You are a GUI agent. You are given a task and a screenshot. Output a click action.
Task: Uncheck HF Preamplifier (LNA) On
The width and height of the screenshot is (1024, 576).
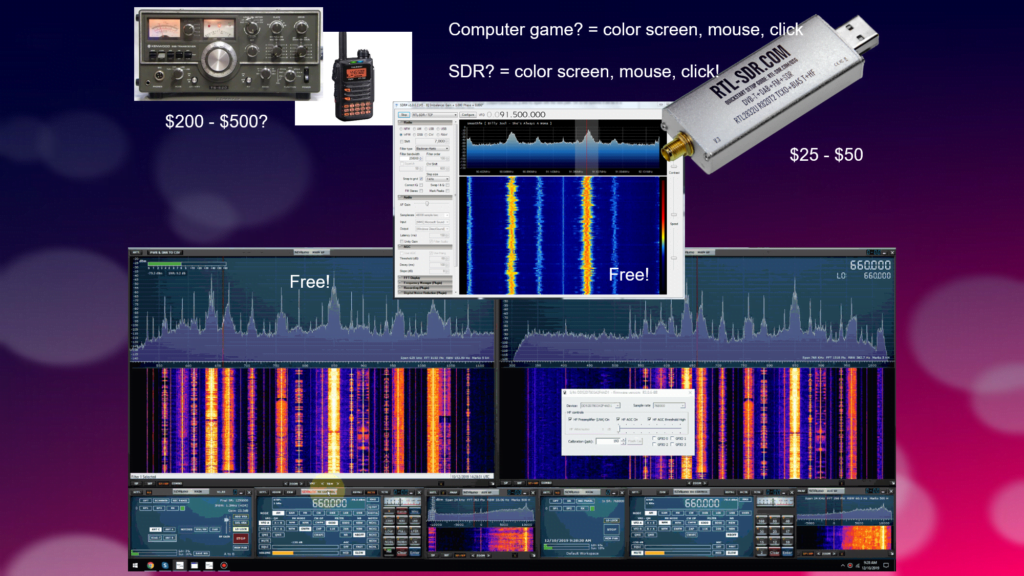tap(570, 419)
